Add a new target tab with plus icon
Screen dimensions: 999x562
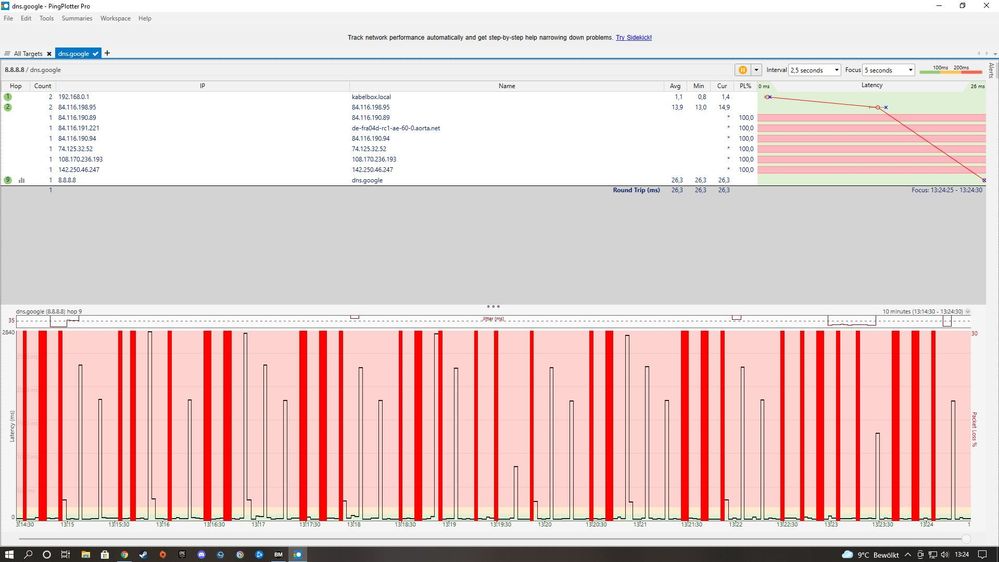(x=107, y=53)
